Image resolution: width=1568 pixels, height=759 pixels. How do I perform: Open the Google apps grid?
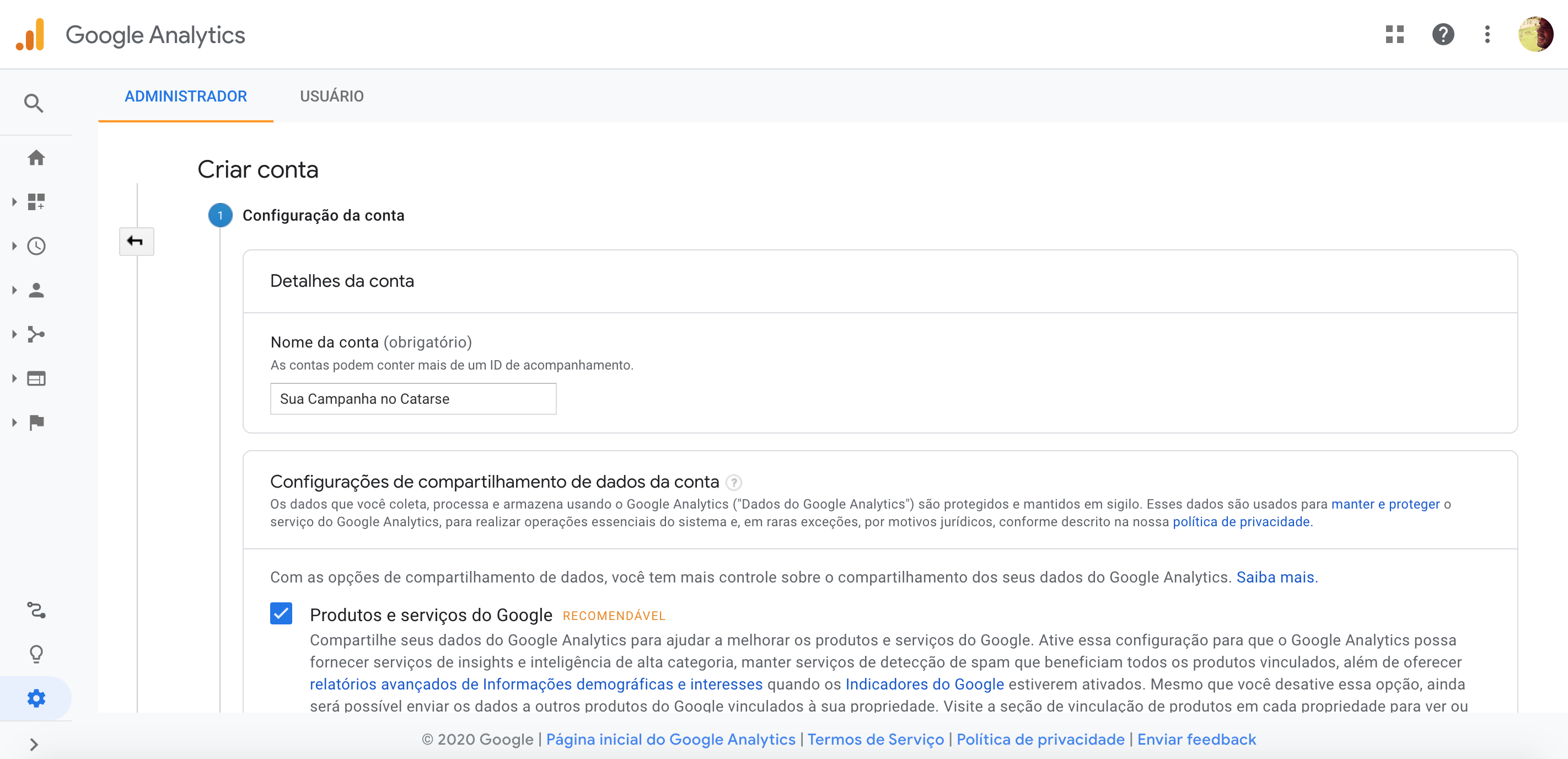coord(1394,35)
